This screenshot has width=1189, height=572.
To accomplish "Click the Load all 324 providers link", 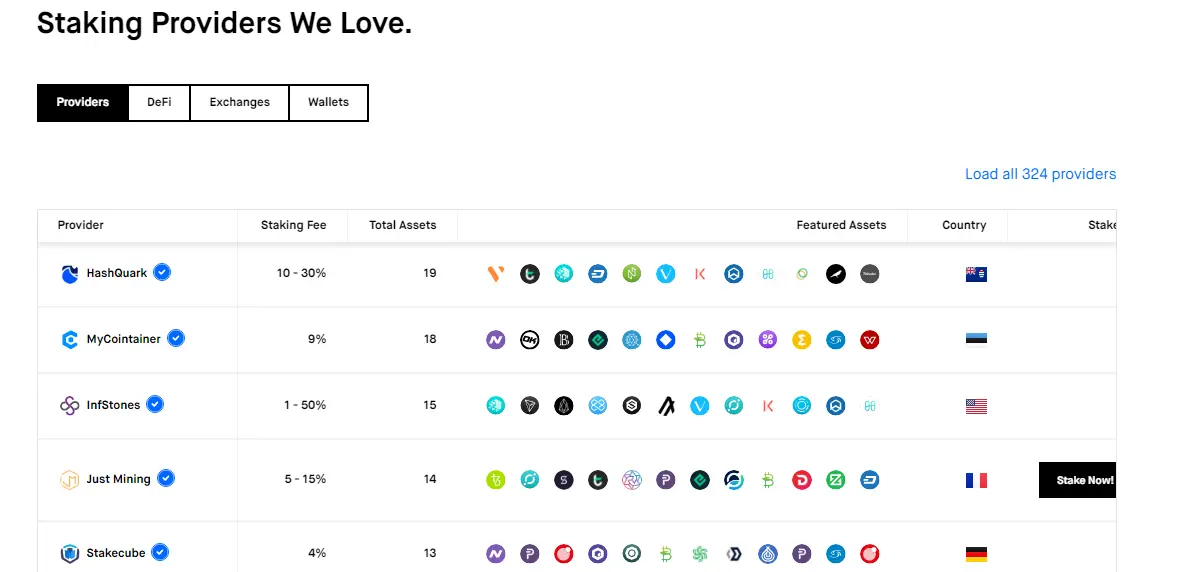I will tap(1040, 174).
